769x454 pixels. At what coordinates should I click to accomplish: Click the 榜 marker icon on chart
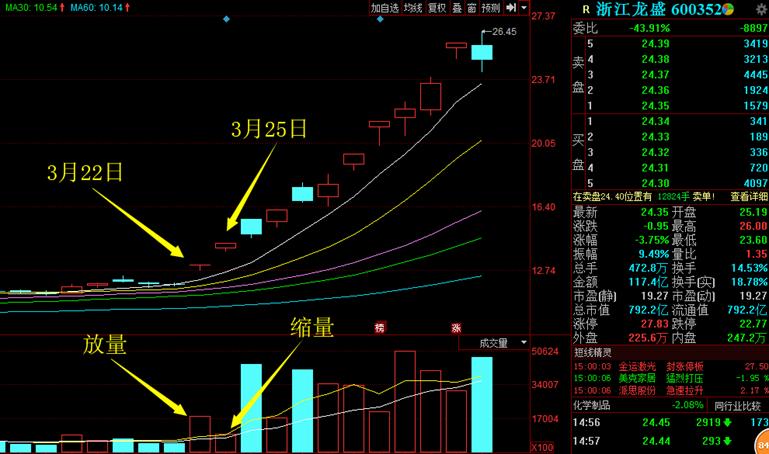pos(379,328)
